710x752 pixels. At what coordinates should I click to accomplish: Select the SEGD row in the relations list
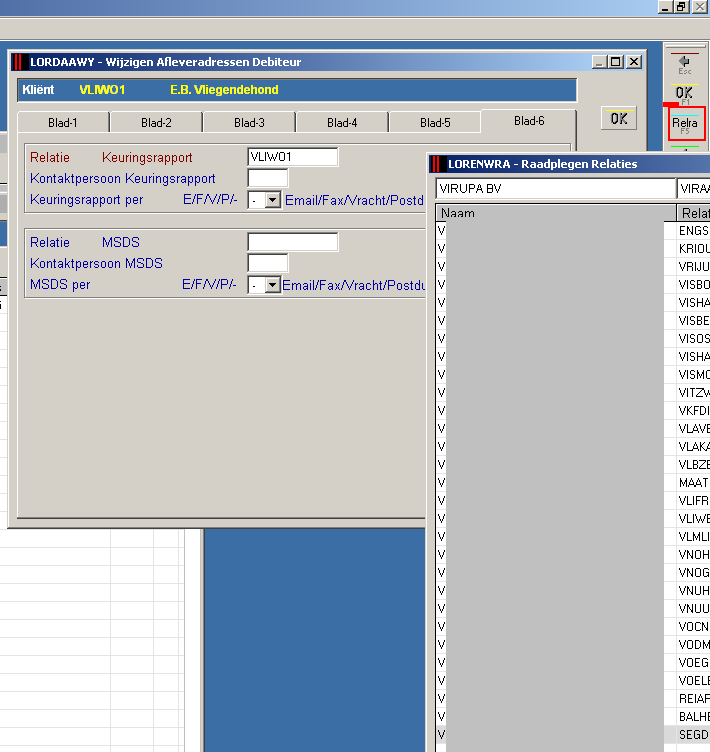(573, 734)
